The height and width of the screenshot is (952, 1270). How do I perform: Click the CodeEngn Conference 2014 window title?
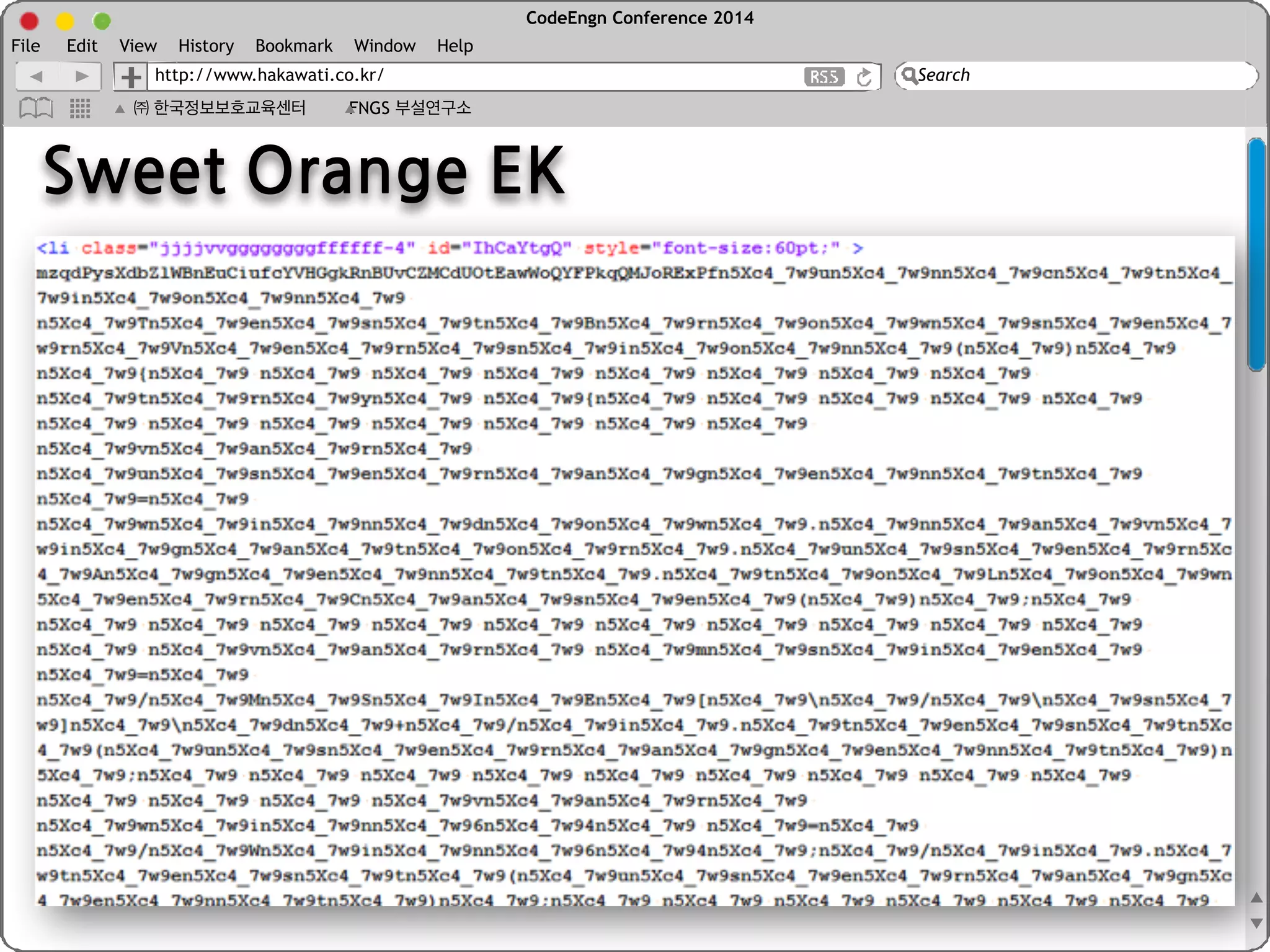pyautogui.click(x=640, y=18)
